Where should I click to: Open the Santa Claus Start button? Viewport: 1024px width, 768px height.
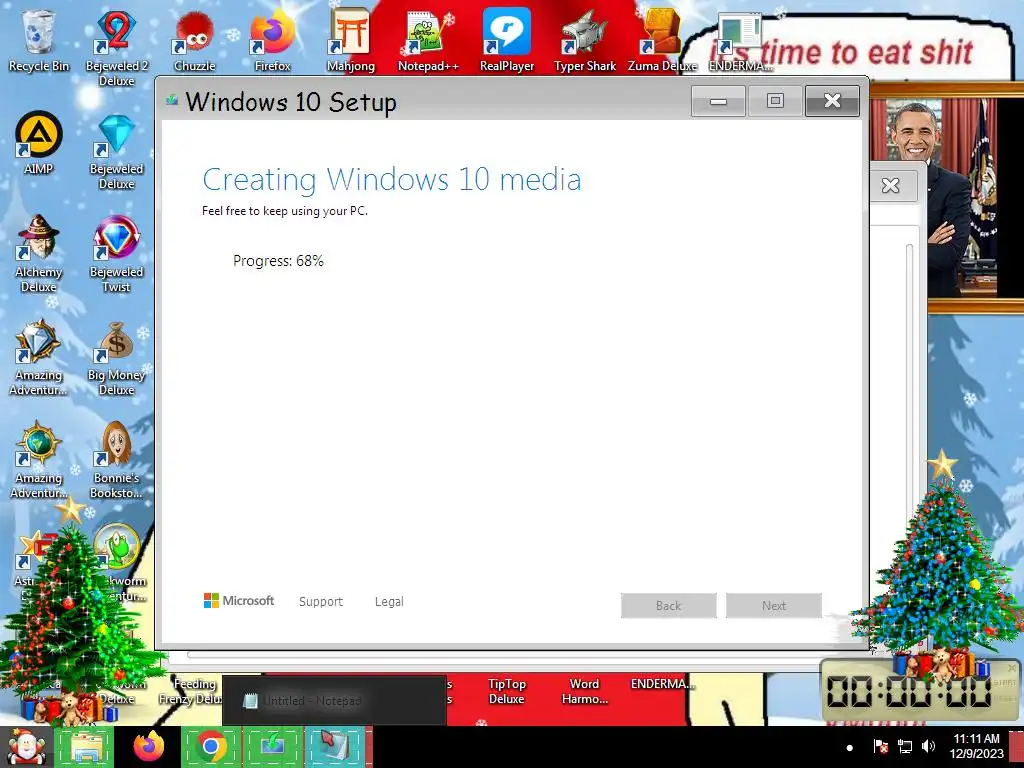tap(26, 747)
